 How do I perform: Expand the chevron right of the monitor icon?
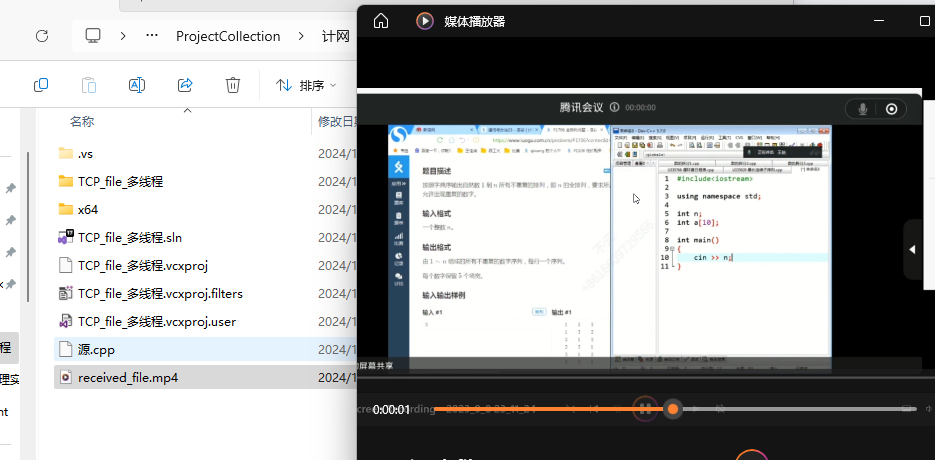[123, 36]
